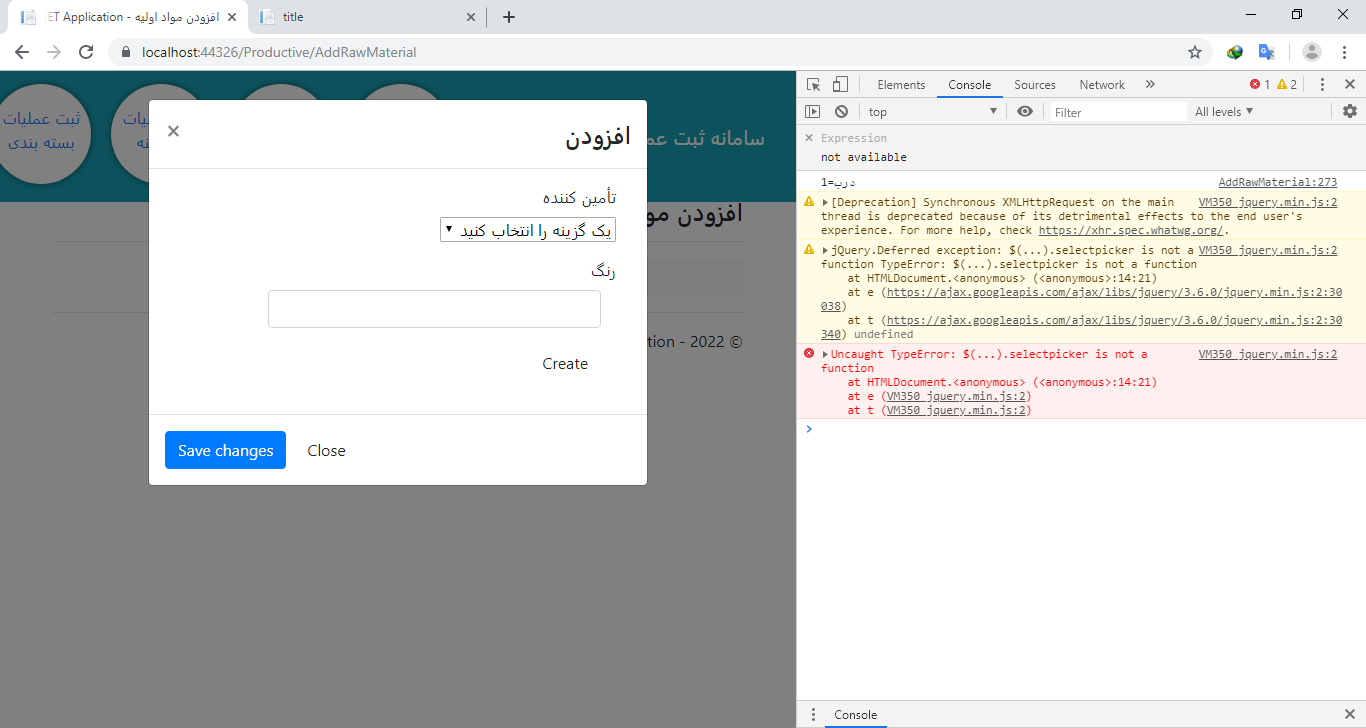Click the eye live expression icon

click(1024, 112)
